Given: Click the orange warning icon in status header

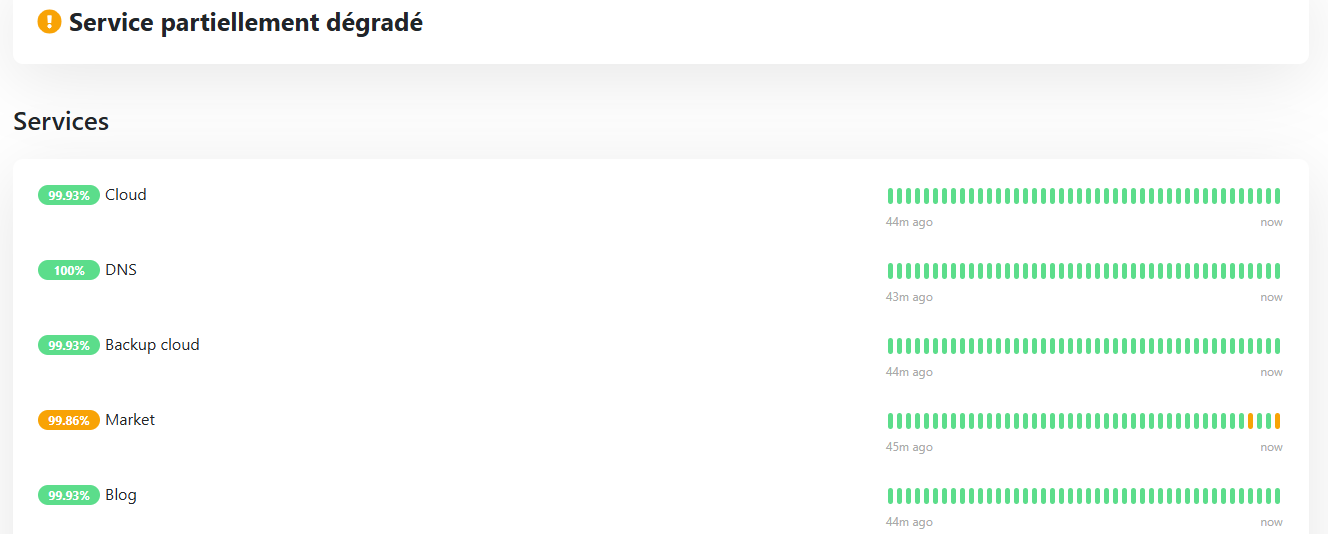Looking at the screenshot, I should (x=49, y=22).
